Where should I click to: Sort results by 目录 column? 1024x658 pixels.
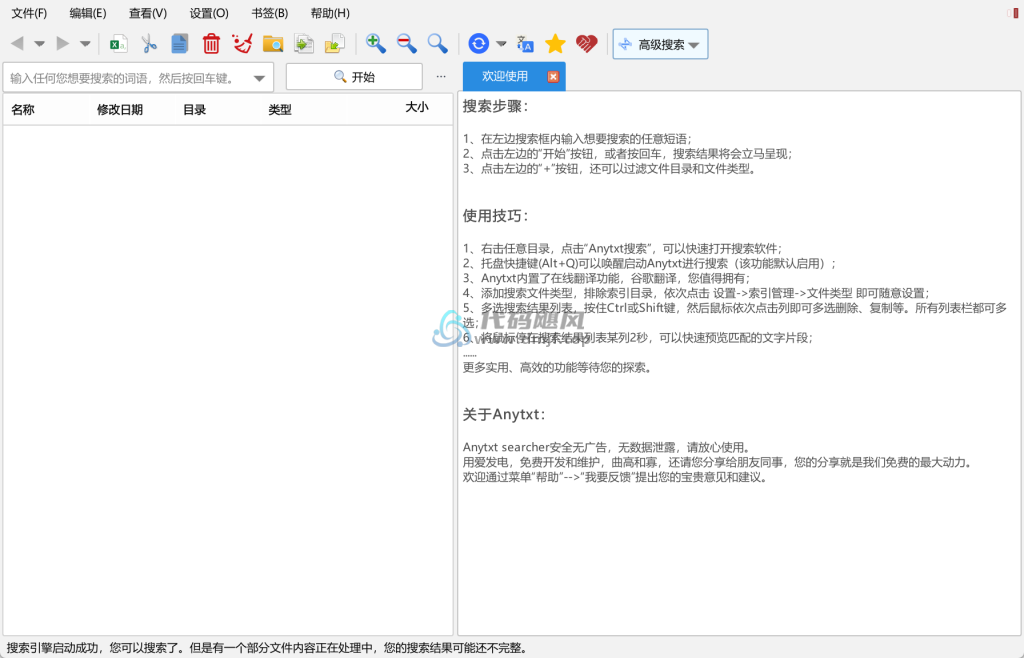pyautogui.click(x=195, y=110)
